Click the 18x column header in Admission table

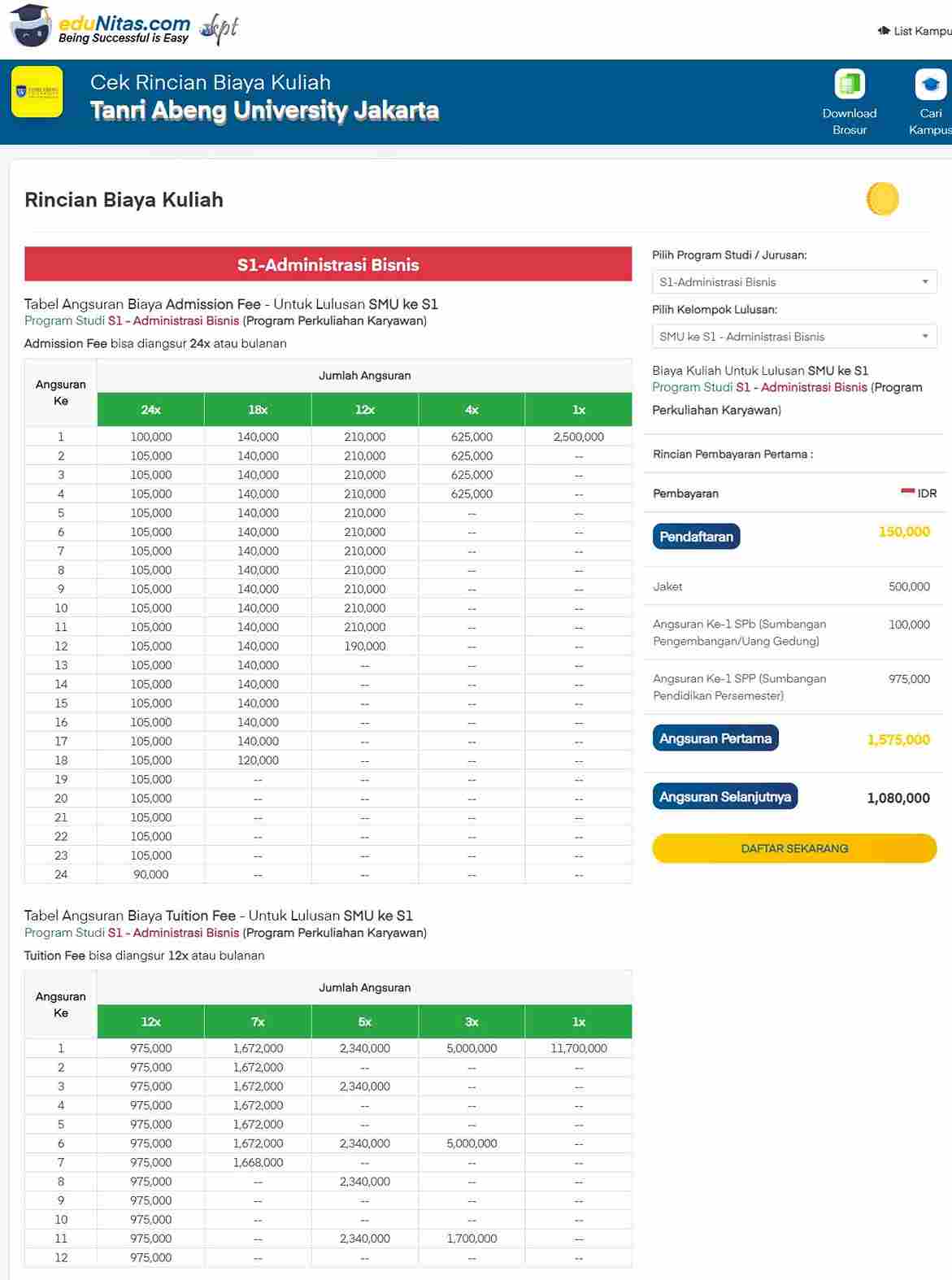[x=258, y=410]
